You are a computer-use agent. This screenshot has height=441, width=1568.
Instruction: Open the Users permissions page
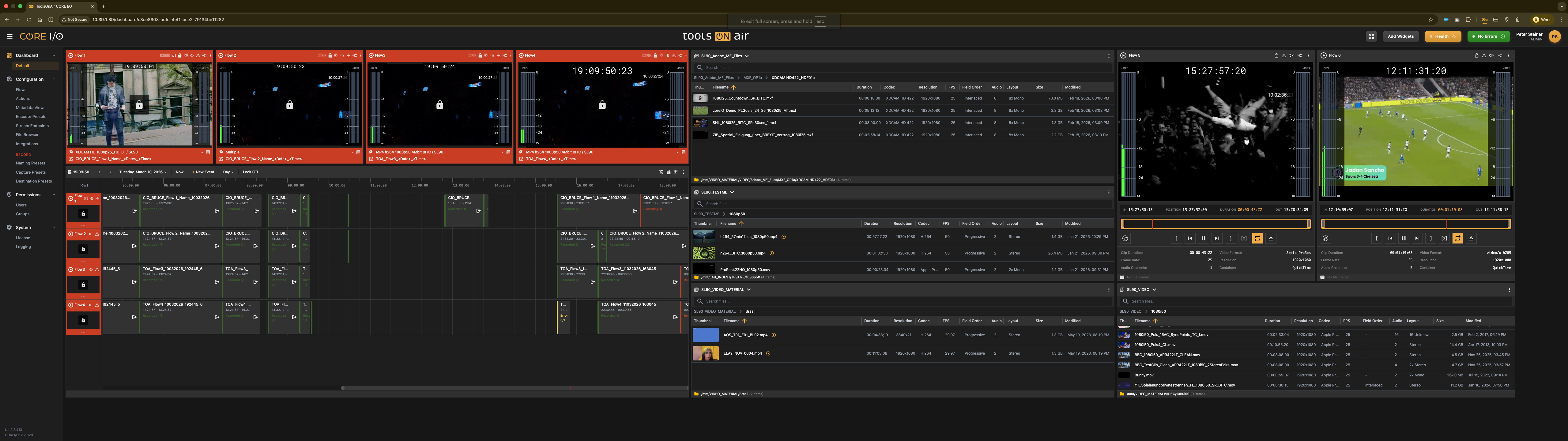pyautogui.click(x=21, y=205)
